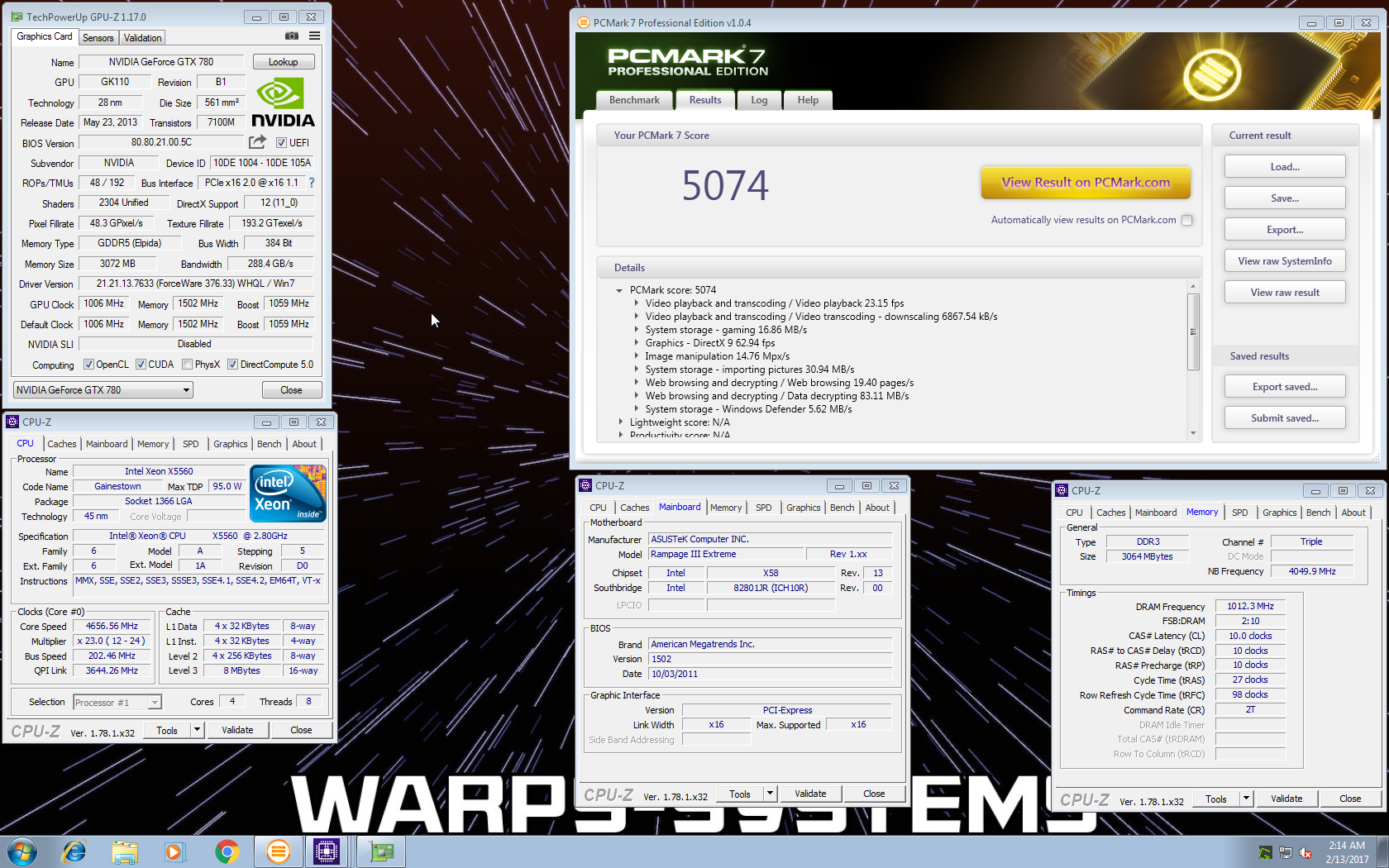
Task: Toggle the OpenCL checkbox
Action: click(x=88, y=365)
